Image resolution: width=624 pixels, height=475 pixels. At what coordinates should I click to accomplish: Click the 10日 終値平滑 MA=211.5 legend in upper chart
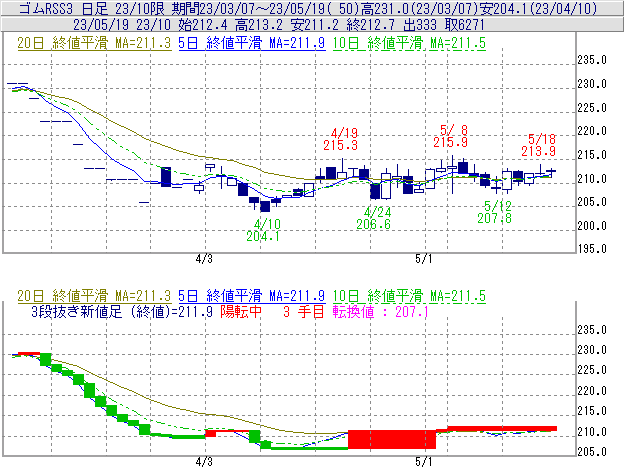pyautogui.click(x=409, y=43)
